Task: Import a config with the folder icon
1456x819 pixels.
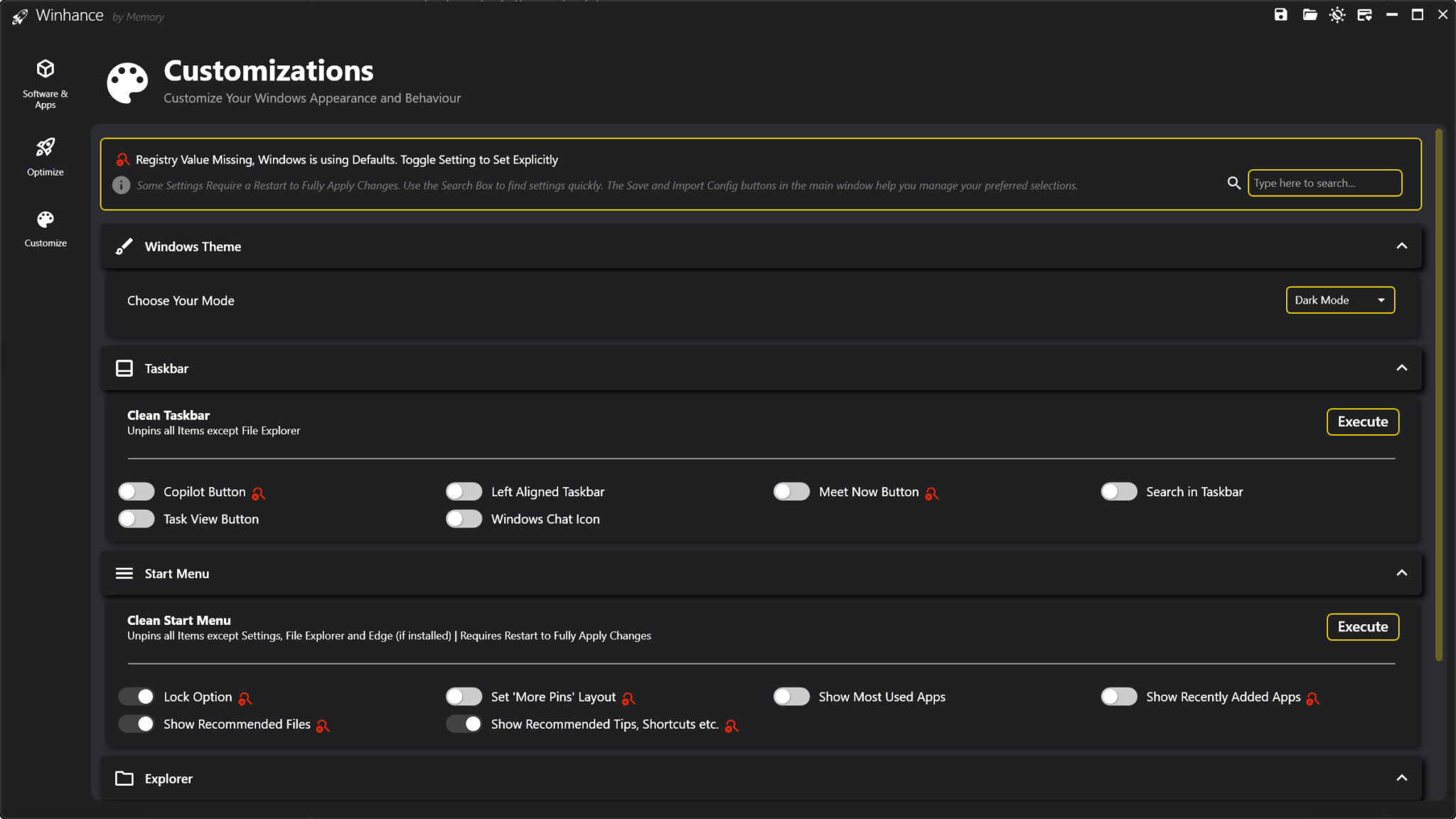Action: [x=1309, y=14]
